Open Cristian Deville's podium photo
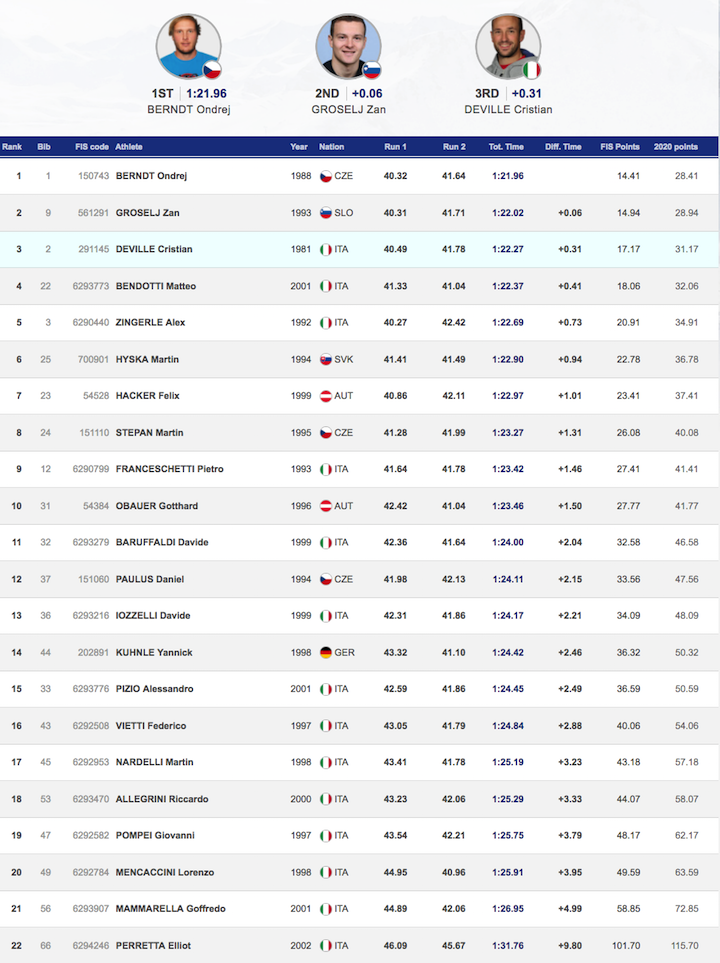Screen dimensions: 720x963 click(508, 47)
